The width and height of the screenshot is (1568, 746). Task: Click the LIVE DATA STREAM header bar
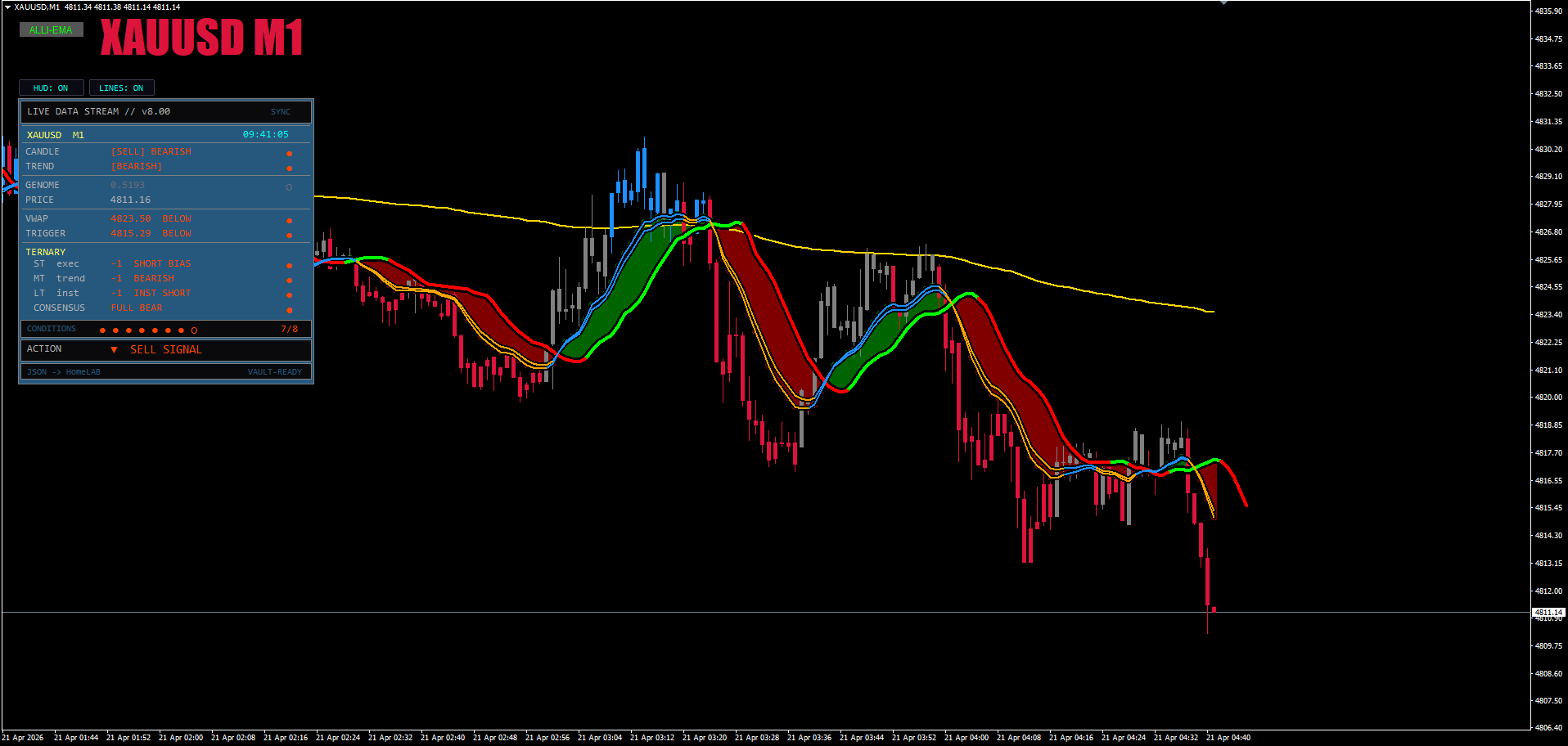[x=165, y=112]
